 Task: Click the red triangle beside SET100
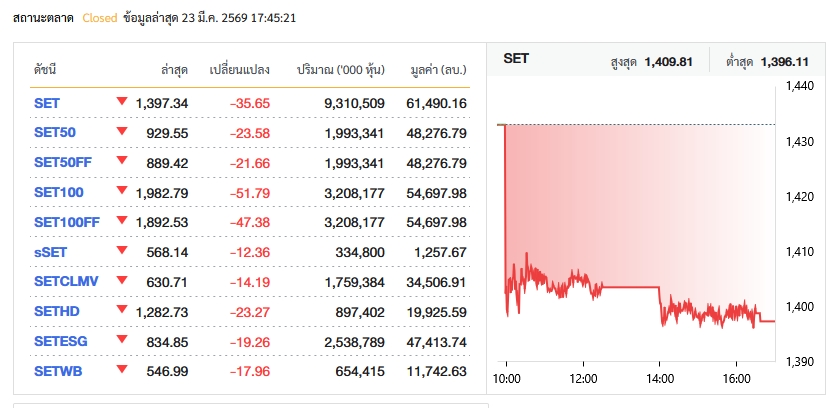tap(122, 191)
